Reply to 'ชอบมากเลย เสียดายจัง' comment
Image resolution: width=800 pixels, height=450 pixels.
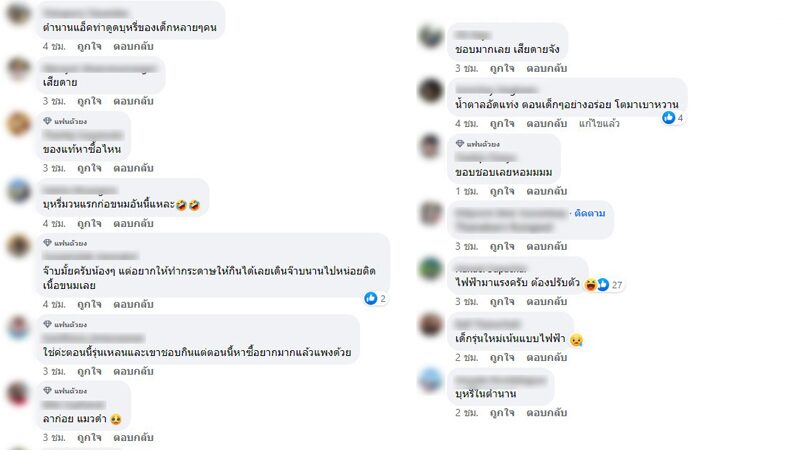pyautogui.click(x=546, y=68)
